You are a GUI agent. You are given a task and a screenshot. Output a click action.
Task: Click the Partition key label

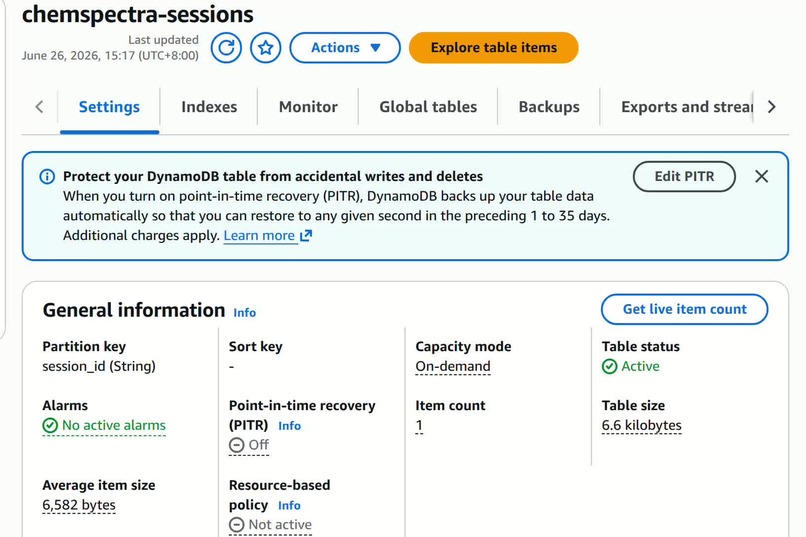(84, 347)
